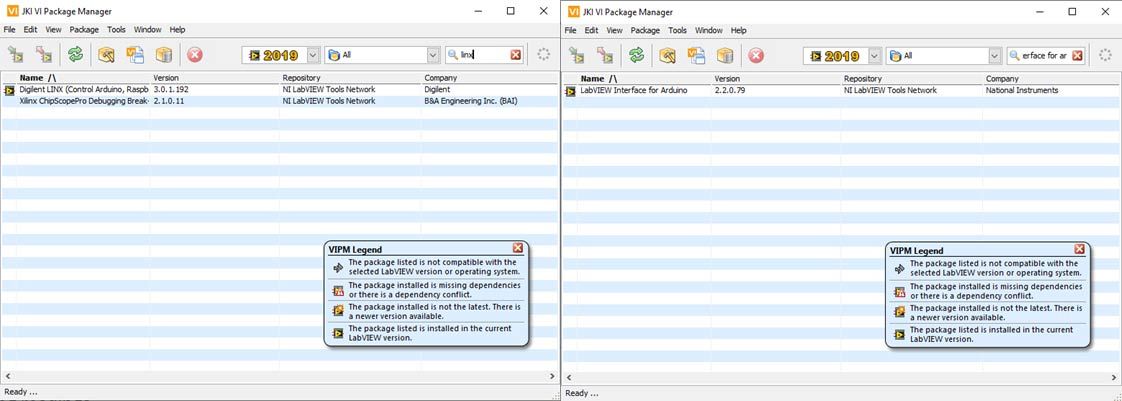Click Install Package icon in the linx-search window
Viewport: 1122px width, 401px height.
click(15, 54)
